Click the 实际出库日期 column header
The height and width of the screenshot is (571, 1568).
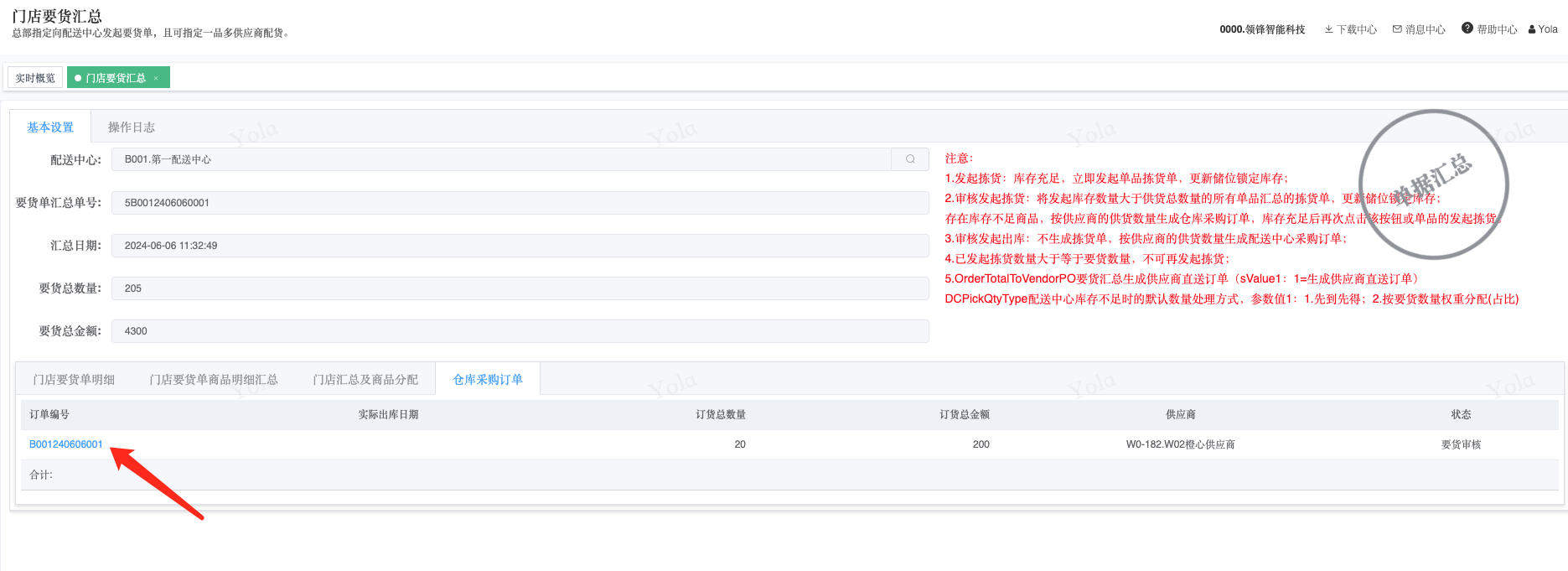(388, 415)
